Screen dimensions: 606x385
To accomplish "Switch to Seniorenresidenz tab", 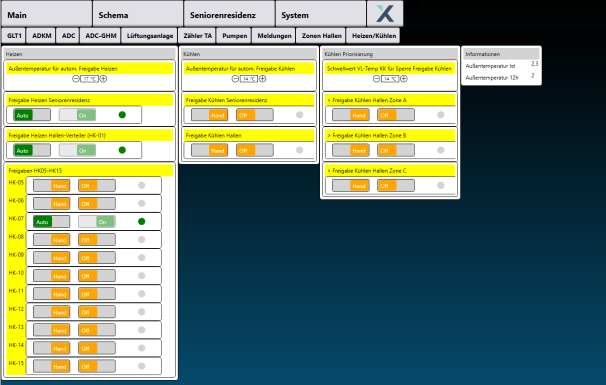I will pos(229,14).
